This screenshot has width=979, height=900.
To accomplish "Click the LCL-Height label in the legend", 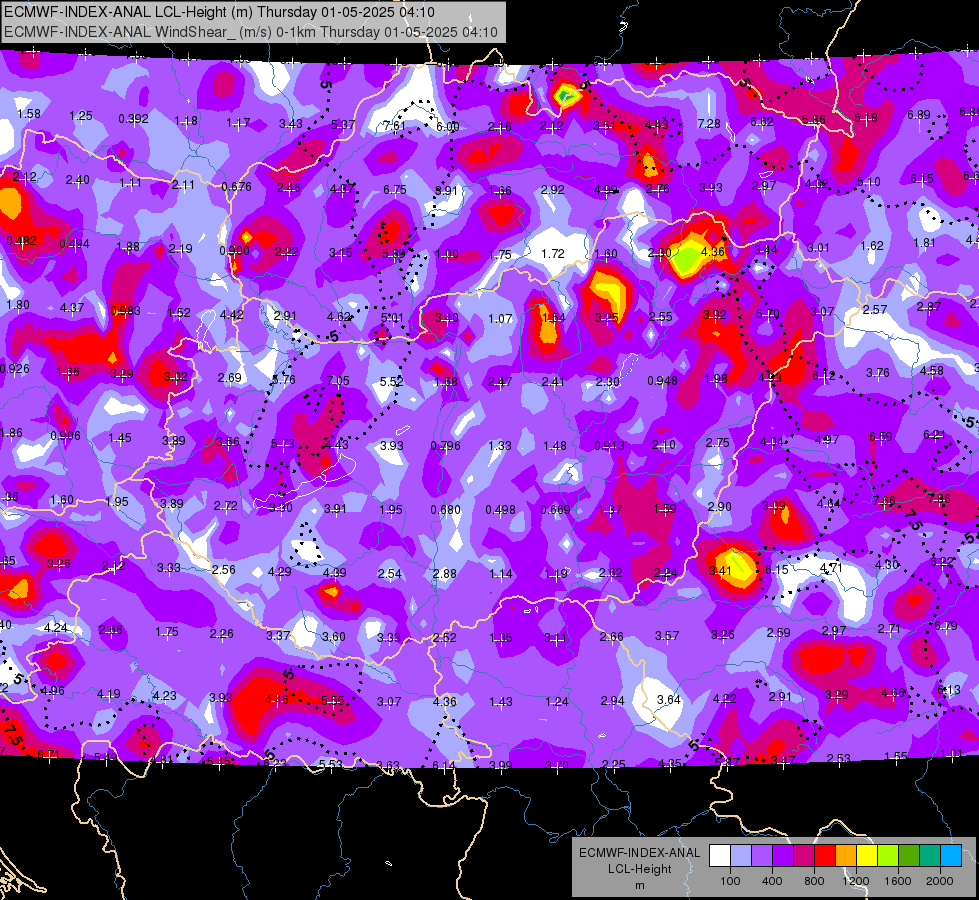I will (x=639, y=869).
